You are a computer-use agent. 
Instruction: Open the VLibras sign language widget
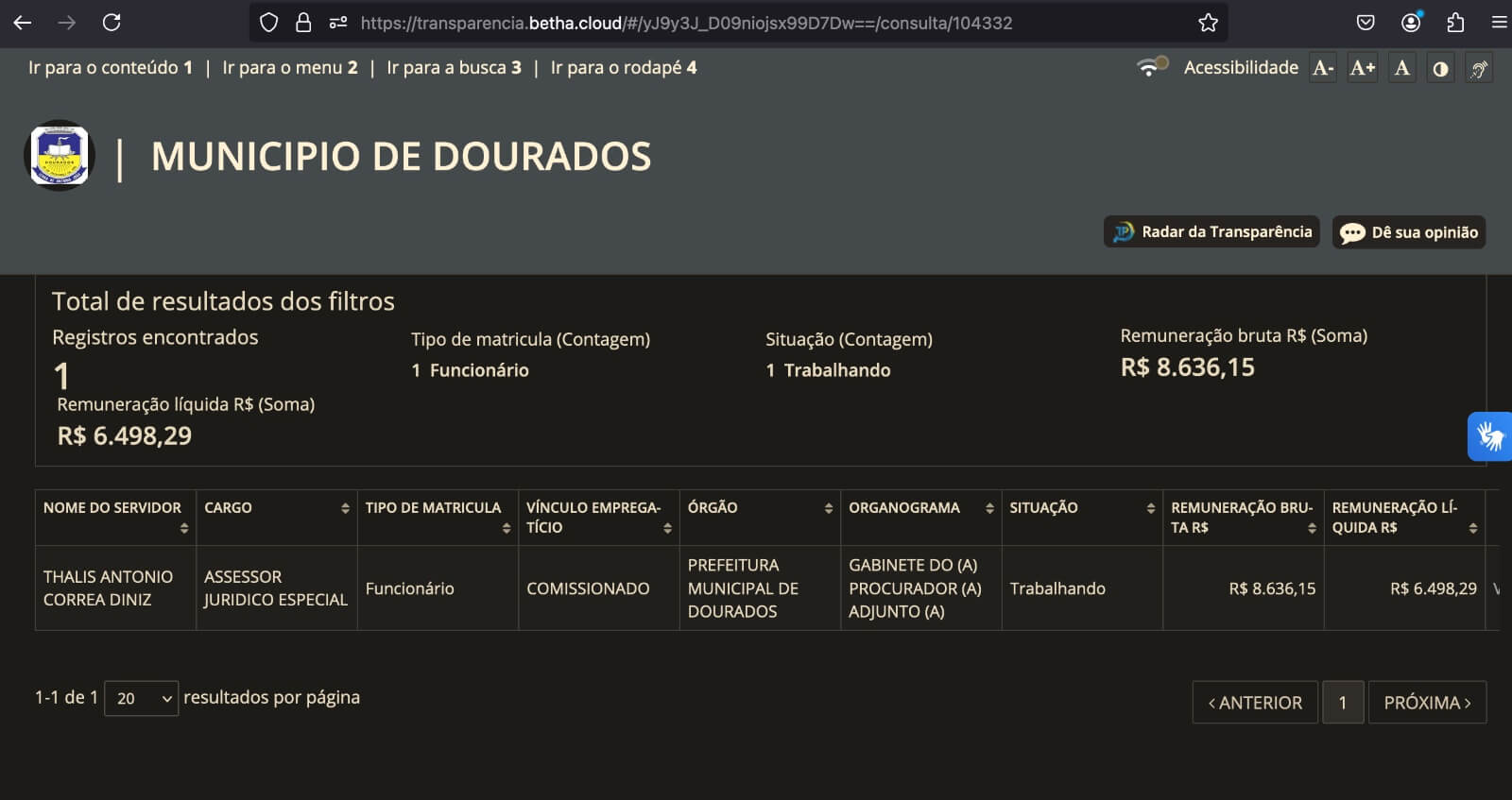(1490, 436)
